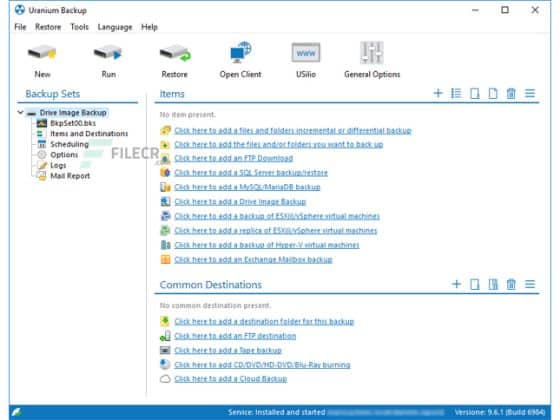Click the Uranium Backup title bar logo
560x420 pixels.
tap(20, 10)
